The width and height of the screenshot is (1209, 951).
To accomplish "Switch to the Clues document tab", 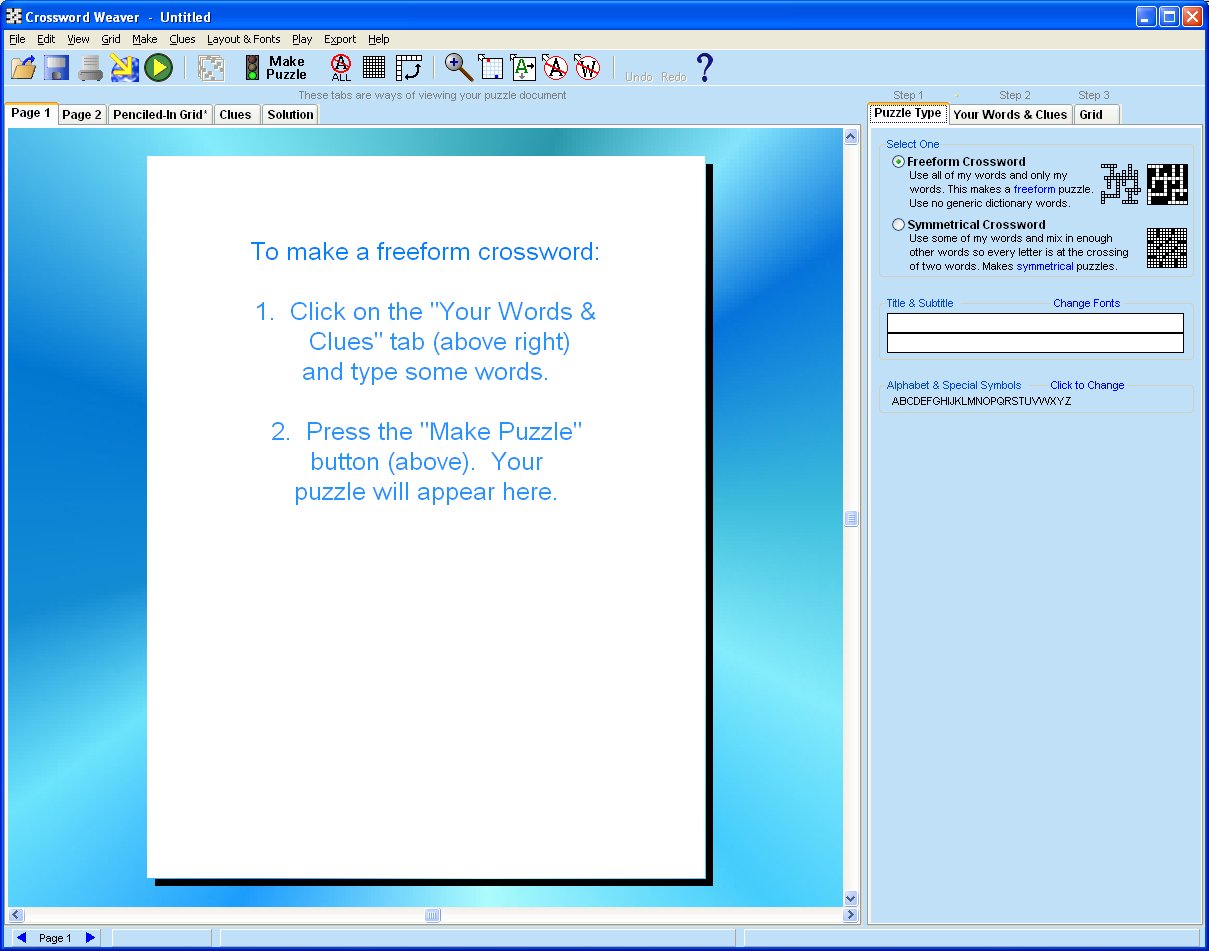I will click(236, 115).
